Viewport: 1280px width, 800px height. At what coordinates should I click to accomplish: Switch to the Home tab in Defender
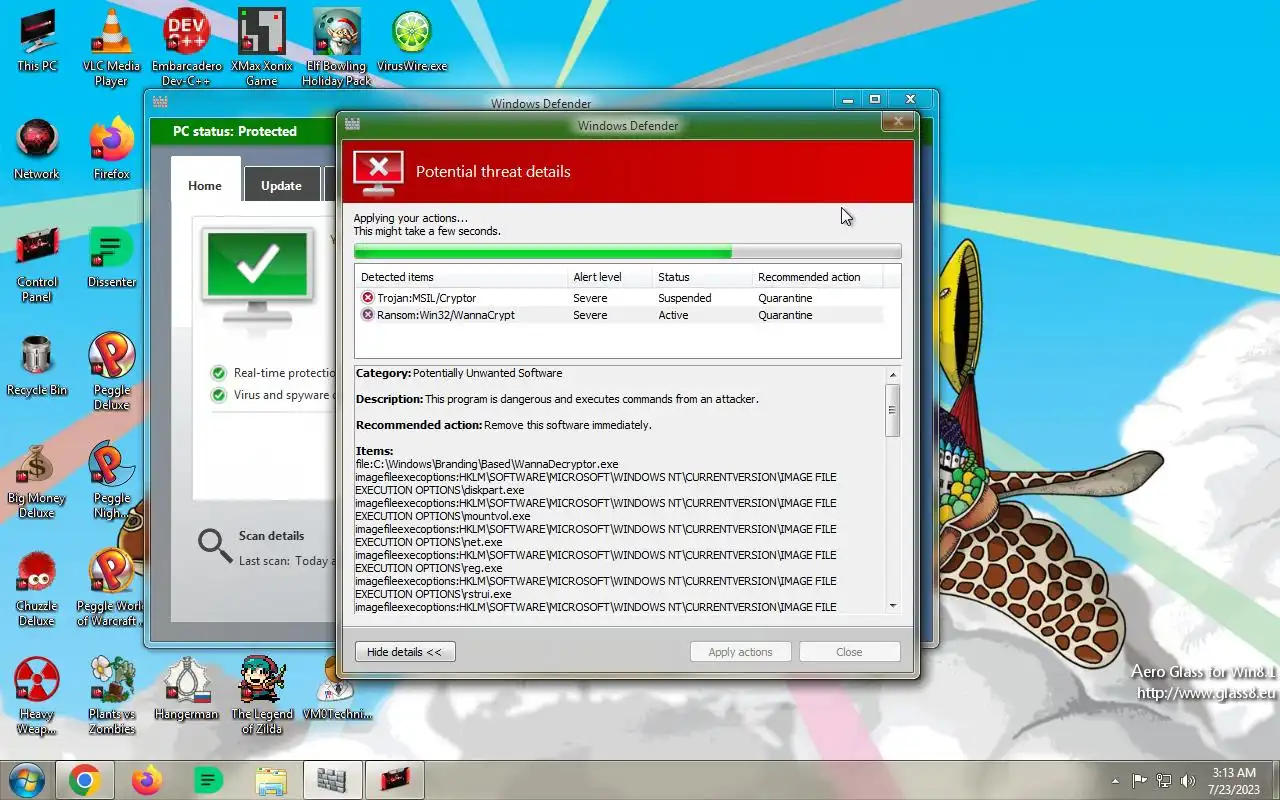click(205, 185)
